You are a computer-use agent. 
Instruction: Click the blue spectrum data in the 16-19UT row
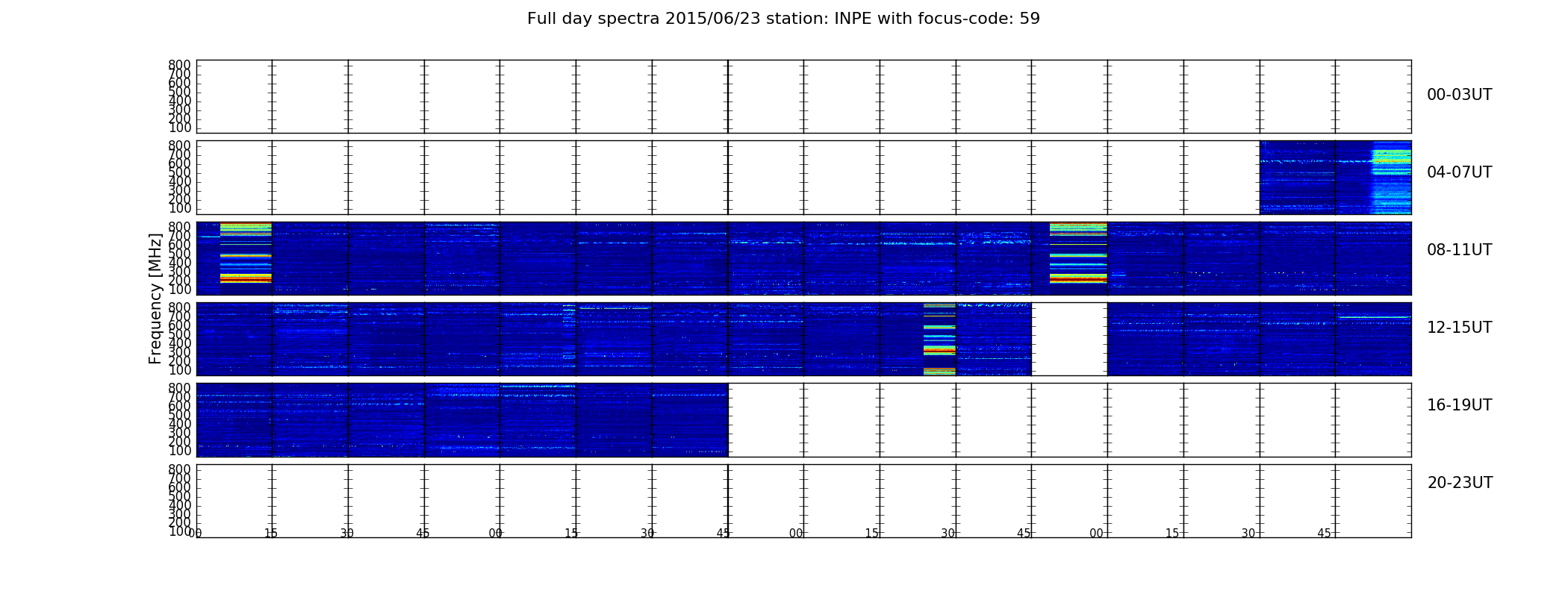462,419
